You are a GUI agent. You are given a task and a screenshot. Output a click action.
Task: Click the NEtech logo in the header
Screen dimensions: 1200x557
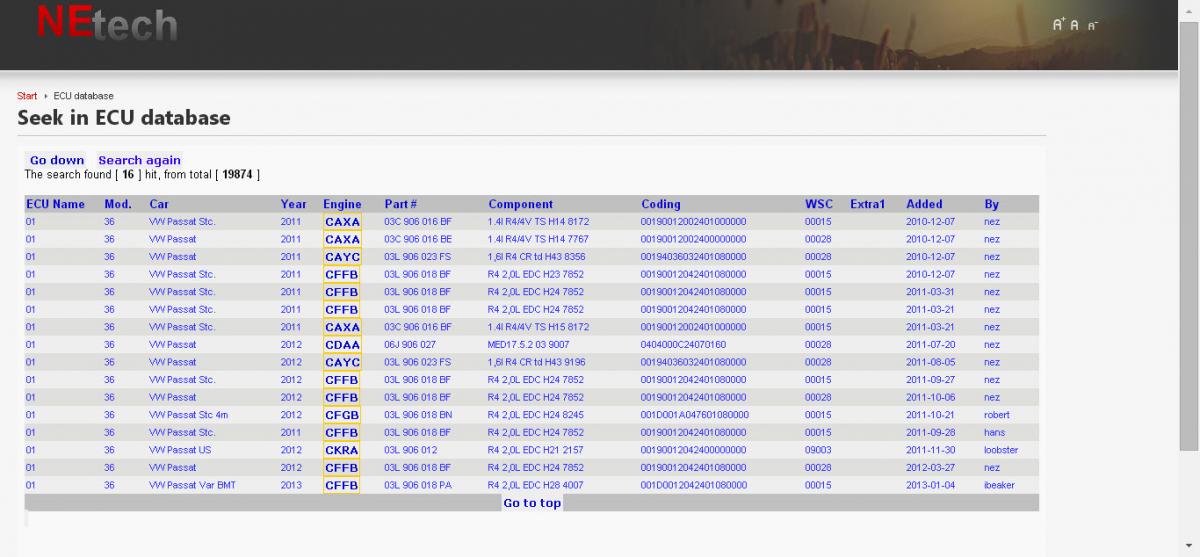tap(107, 23)
